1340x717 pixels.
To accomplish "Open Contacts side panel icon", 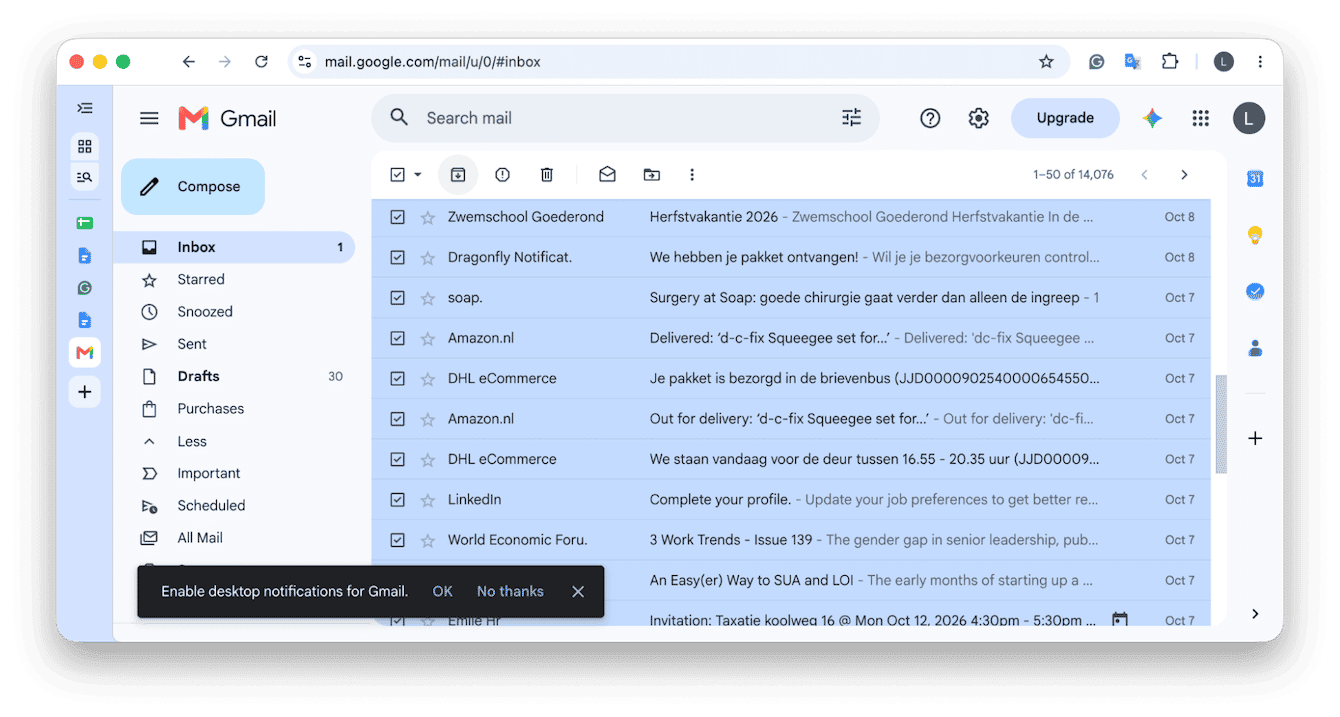I will [x=1255, y=348].
